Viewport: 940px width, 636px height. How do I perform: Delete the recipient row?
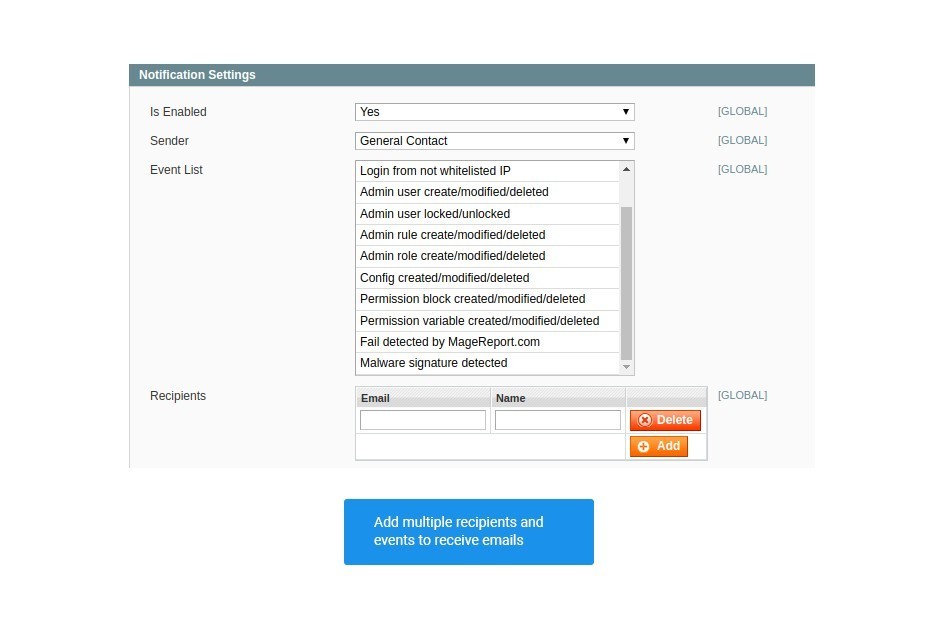click(665, 420)
